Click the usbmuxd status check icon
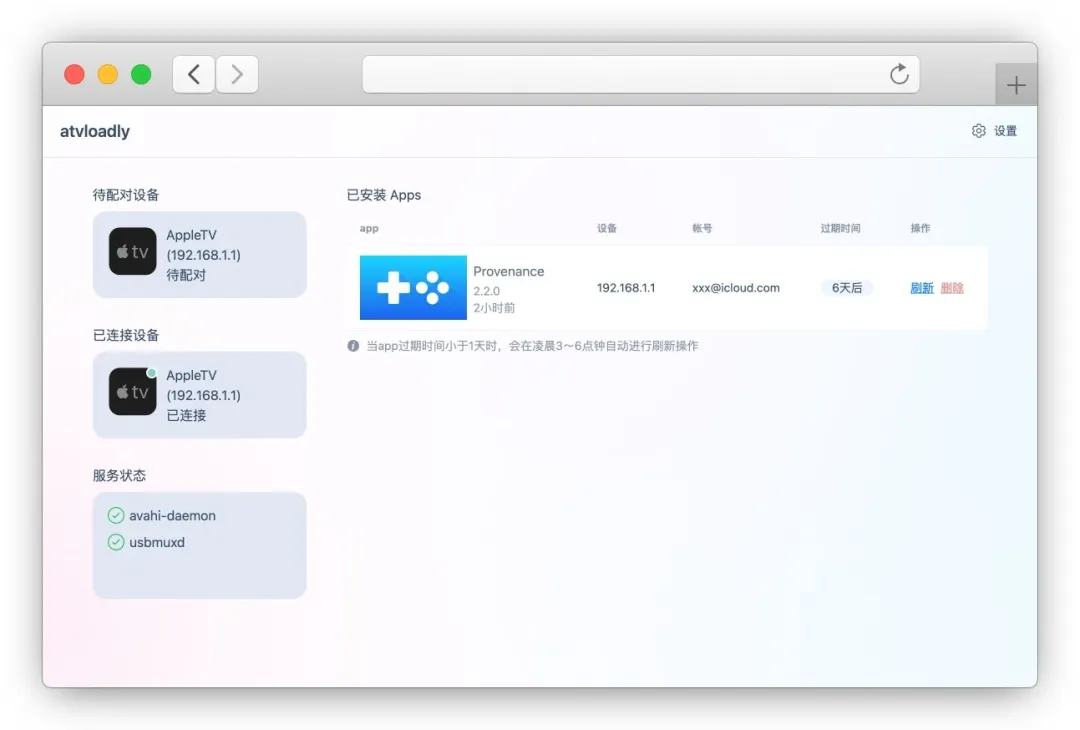 coord(116,543)
